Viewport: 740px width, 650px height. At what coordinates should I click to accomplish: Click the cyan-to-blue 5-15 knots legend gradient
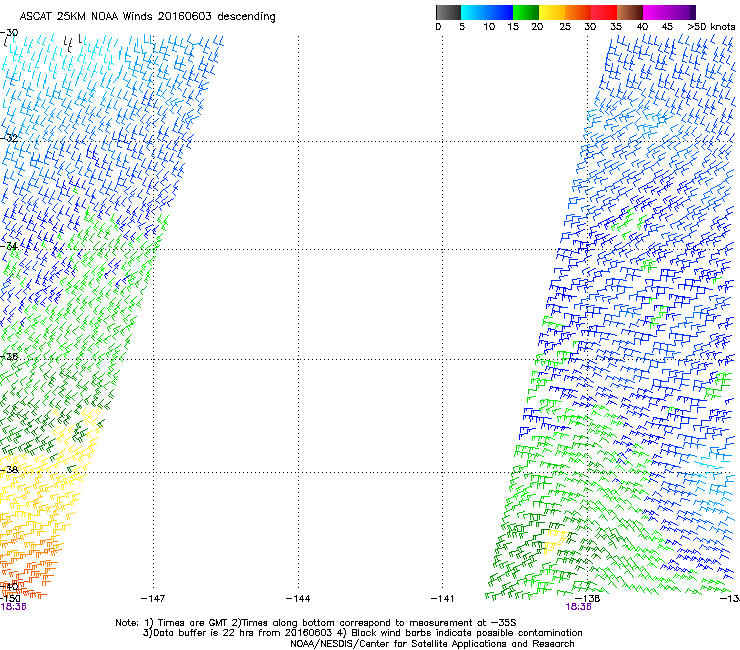487,12
